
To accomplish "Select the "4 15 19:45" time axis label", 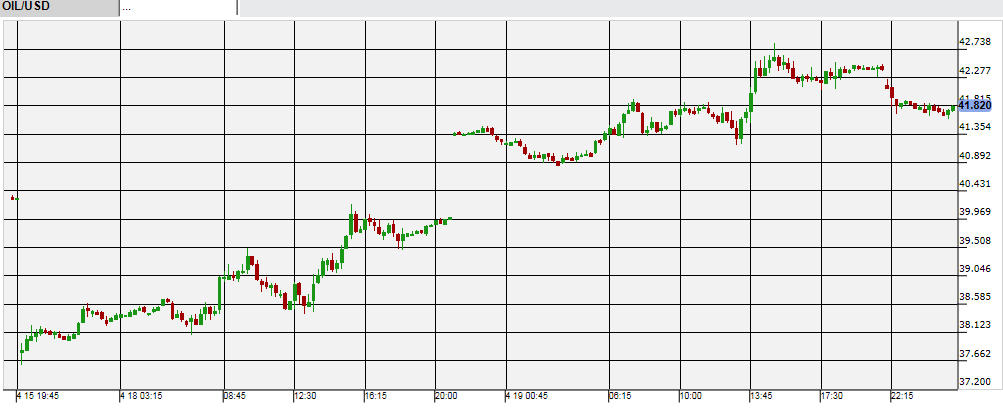I will [x=38, y=396].
